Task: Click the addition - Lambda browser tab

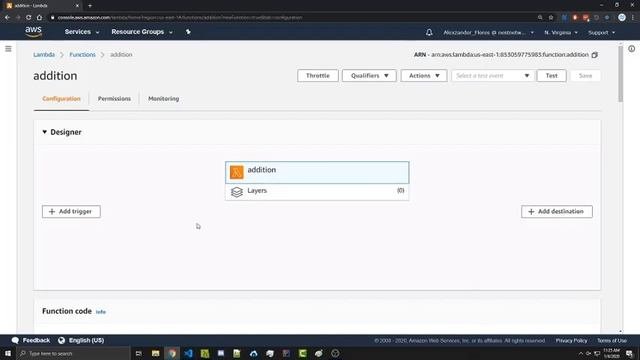Action: pyautogui.click(x=41, y=6)
